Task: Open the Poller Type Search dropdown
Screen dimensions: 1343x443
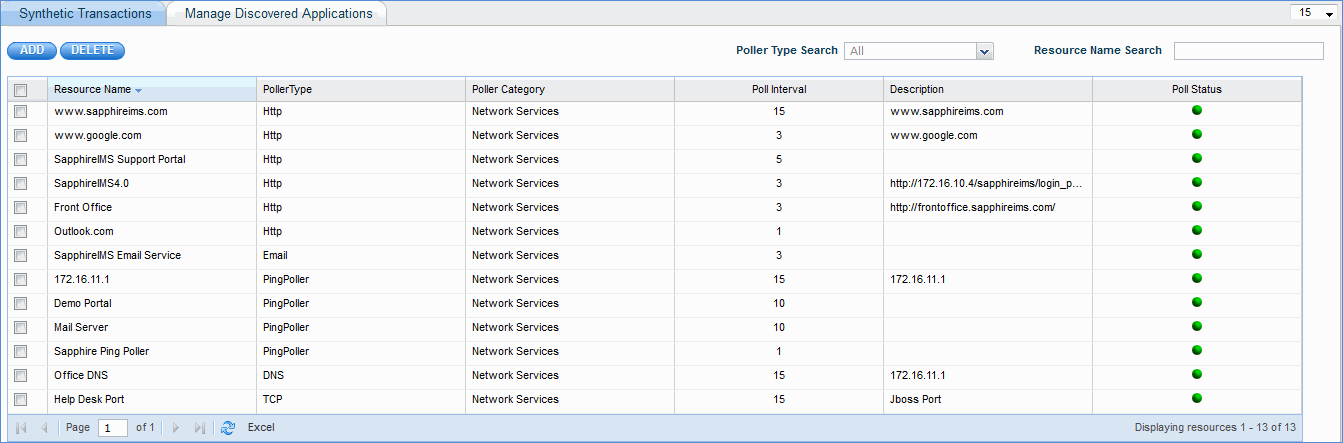Action: pos(984,51)
